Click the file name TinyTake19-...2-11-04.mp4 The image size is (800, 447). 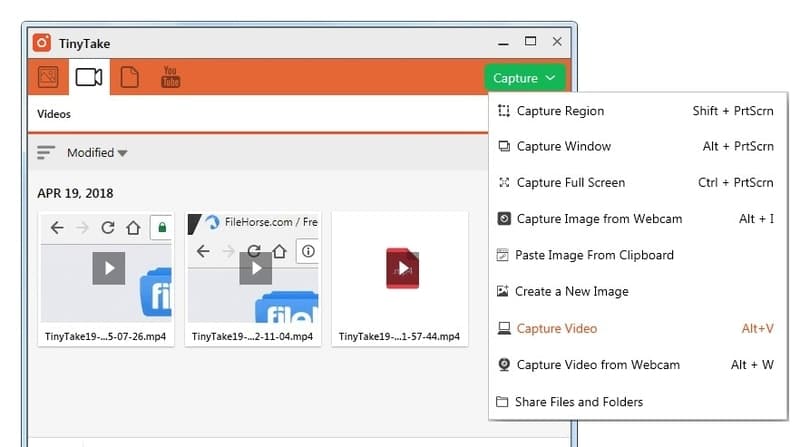click(253, 336)
